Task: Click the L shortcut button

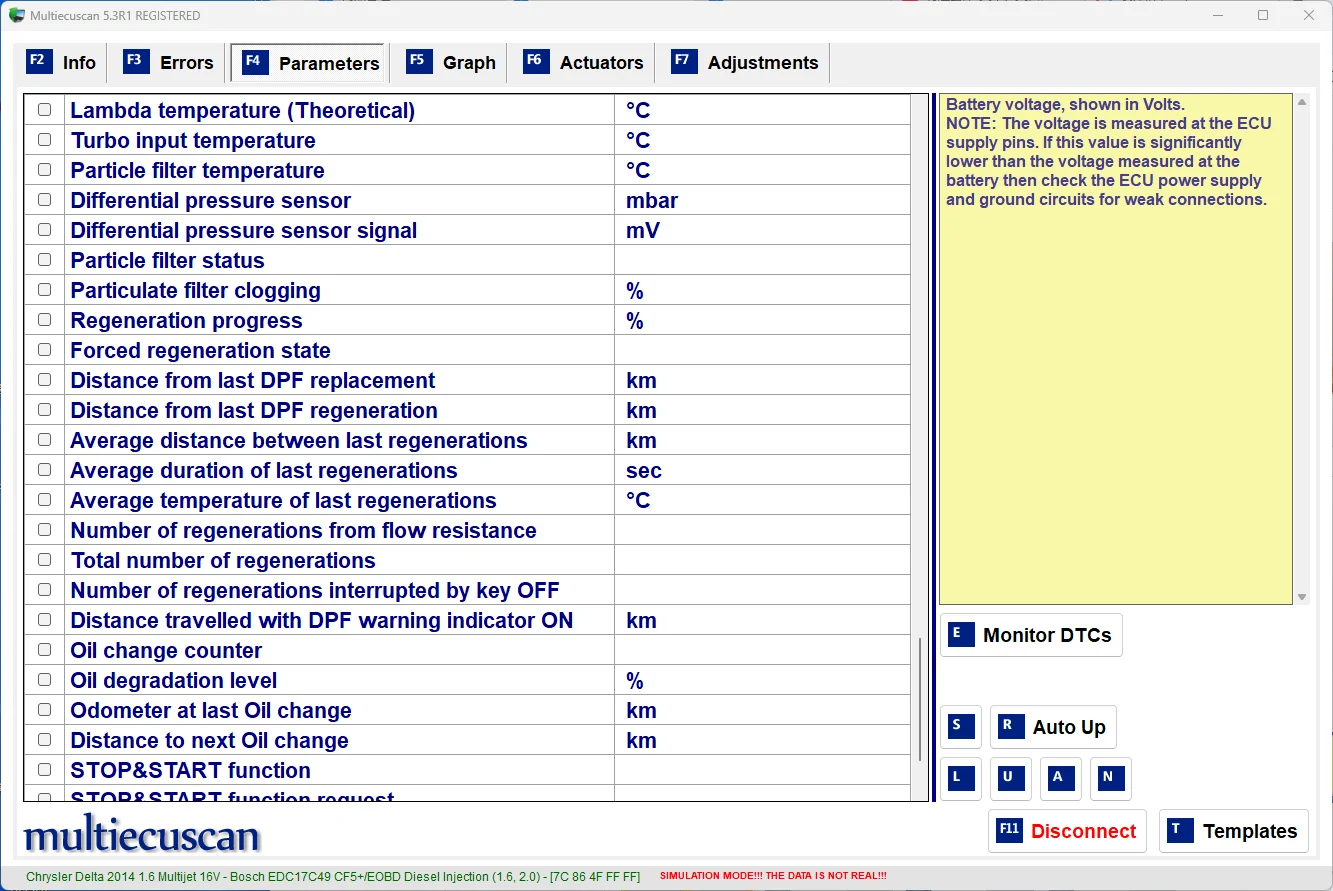Action: 961,779
